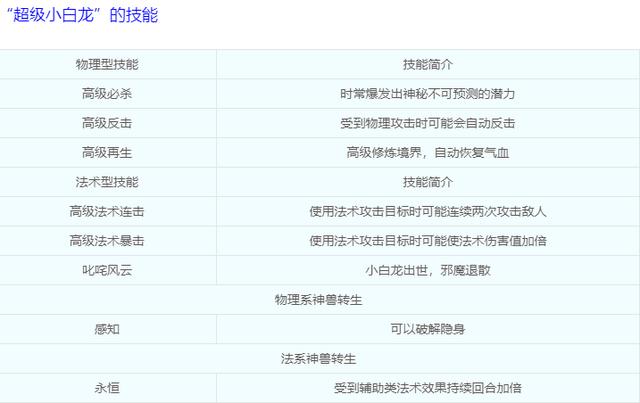Screen dimensions: 640x403
Task: Select the 高级反击 skill cell
Action: pos(107,123)
